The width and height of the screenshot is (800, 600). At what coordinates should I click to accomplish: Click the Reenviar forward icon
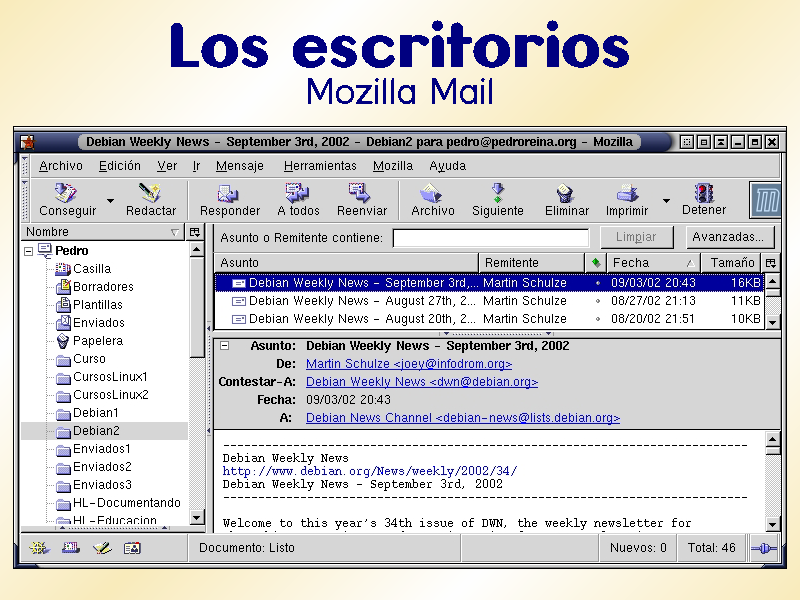point(361,193)
